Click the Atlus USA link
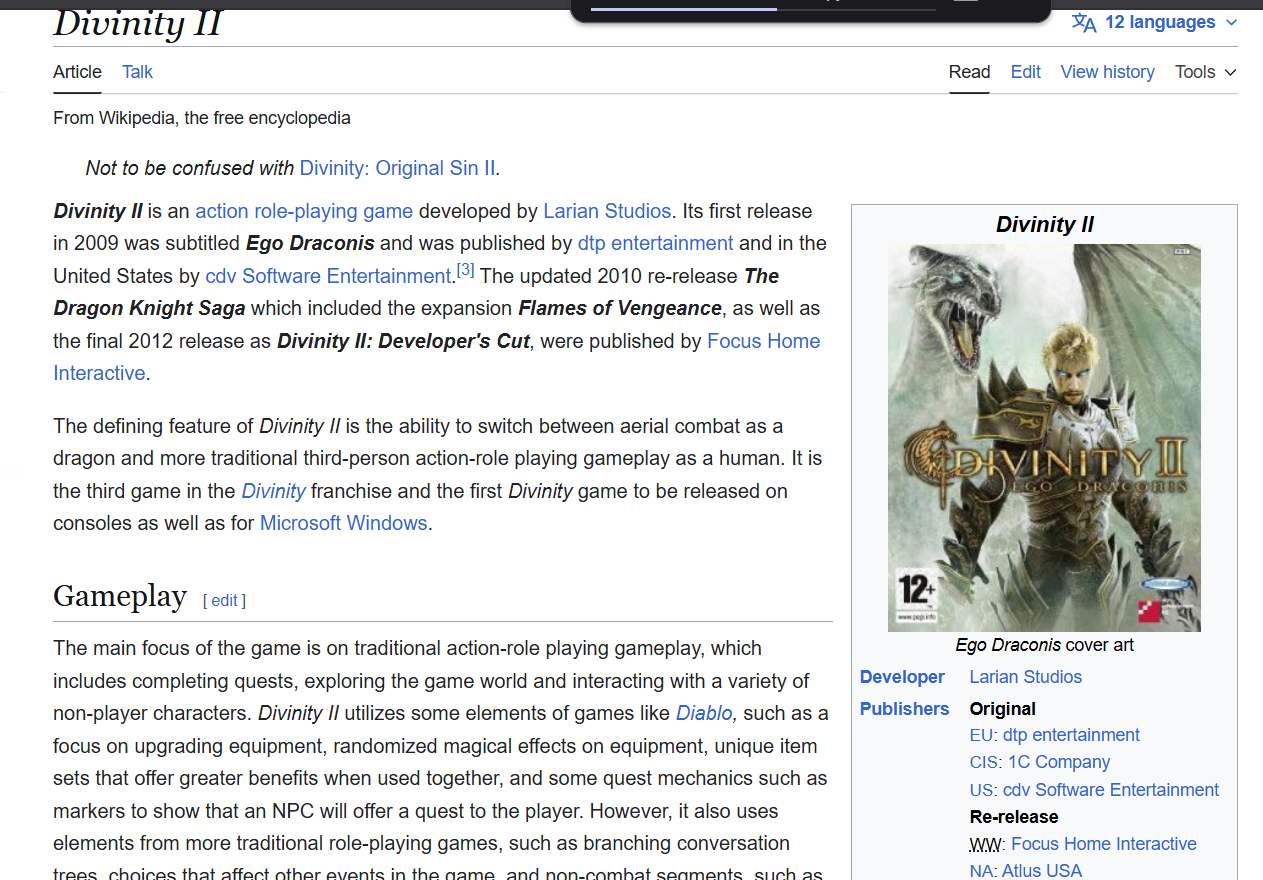This screenshot has width=1263, height=880. (1041, 871)
